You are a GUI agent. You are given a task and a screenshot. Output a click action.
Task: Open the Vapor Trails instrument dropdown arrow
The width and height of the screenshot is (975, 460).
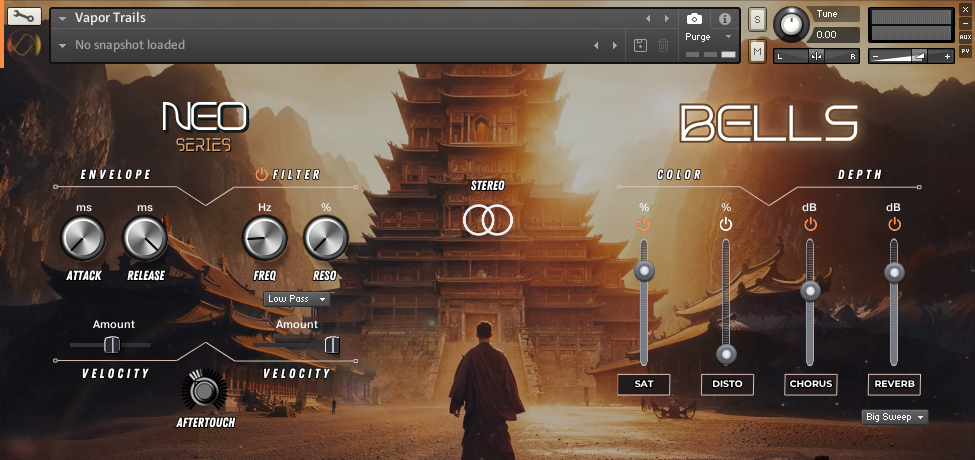63,19
